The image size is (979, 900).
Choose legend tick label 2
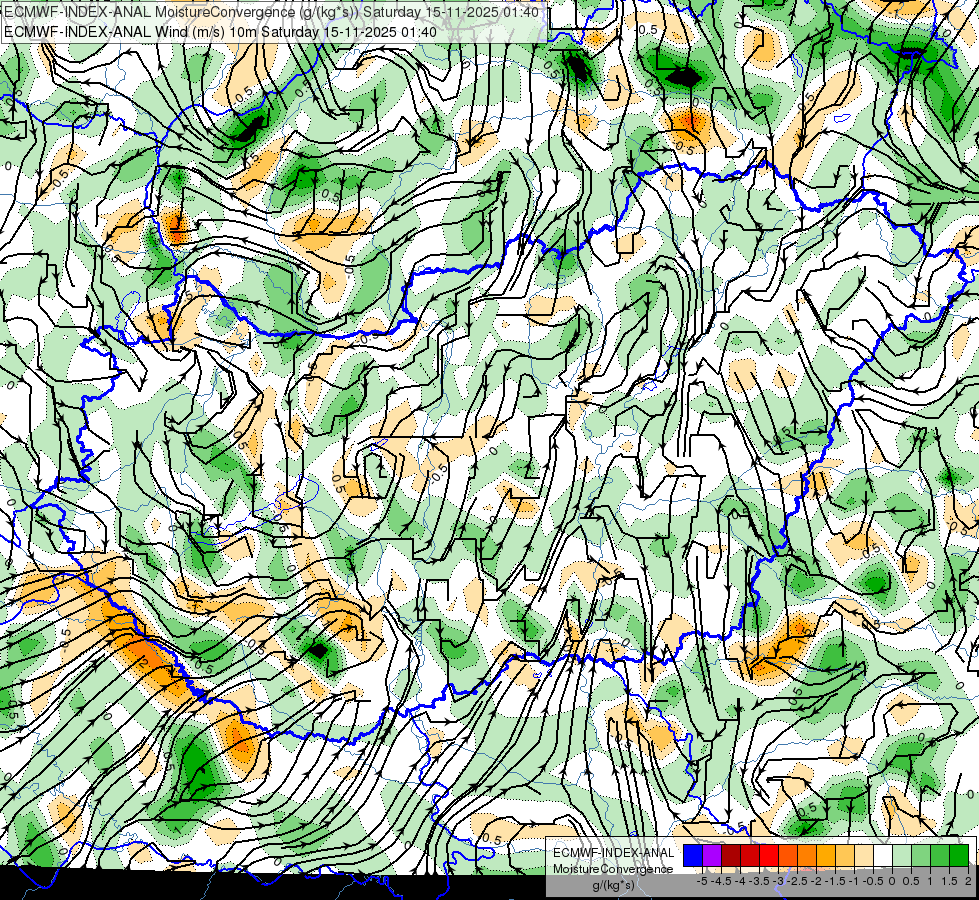click(968, 881)
